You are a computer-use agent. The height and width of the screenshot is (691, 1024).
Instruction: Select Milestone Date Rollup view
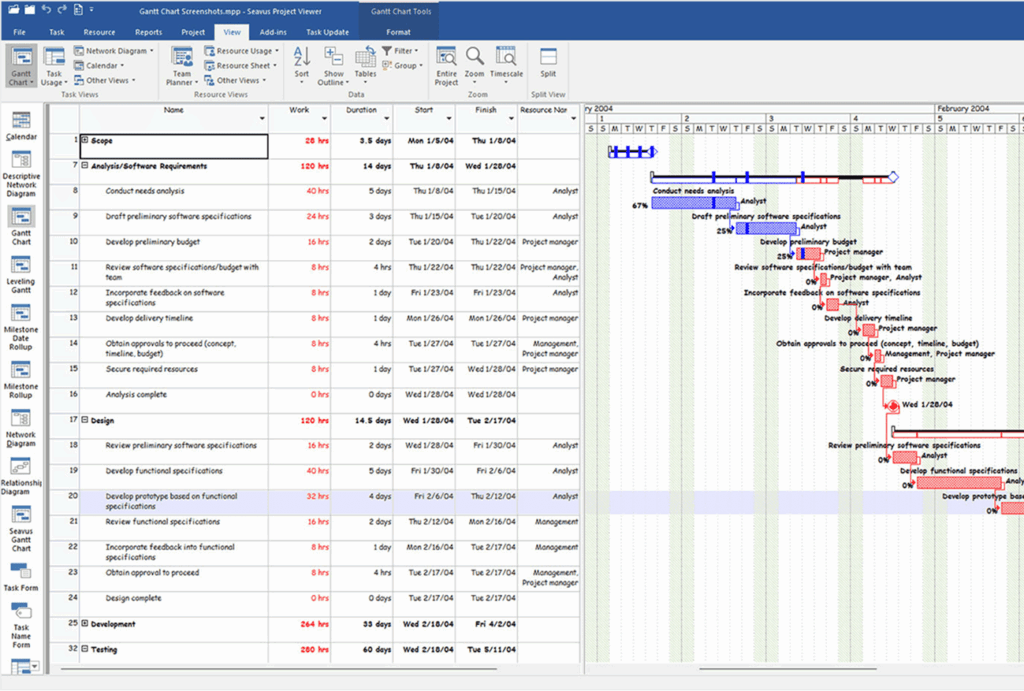(21, 328)
